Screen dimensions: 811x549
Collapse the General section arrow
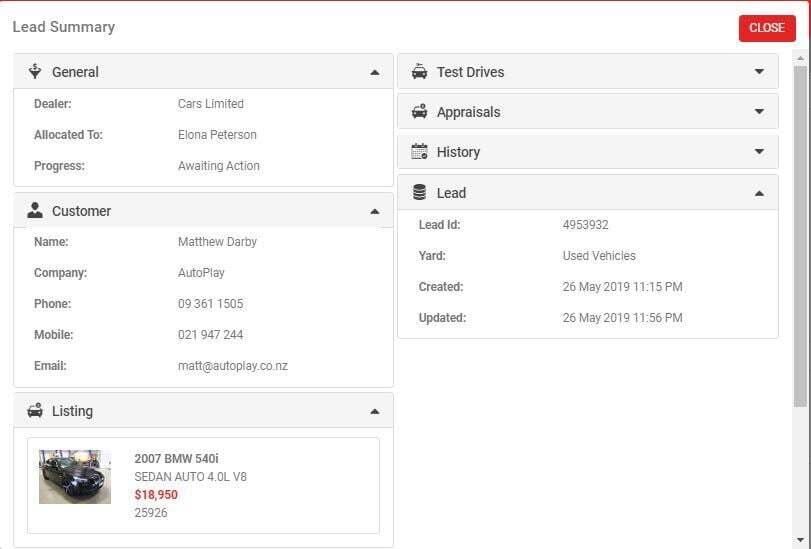[375, 72]
